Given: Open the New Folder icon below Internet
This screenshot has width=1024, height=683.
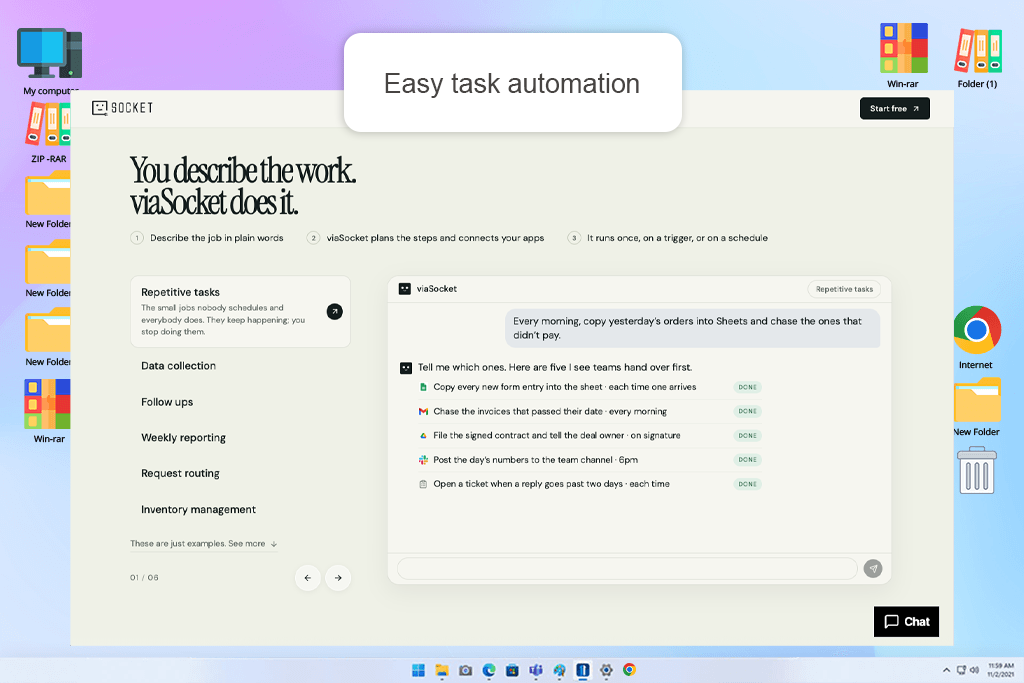Looking at the screenshot, I should 976,406.
